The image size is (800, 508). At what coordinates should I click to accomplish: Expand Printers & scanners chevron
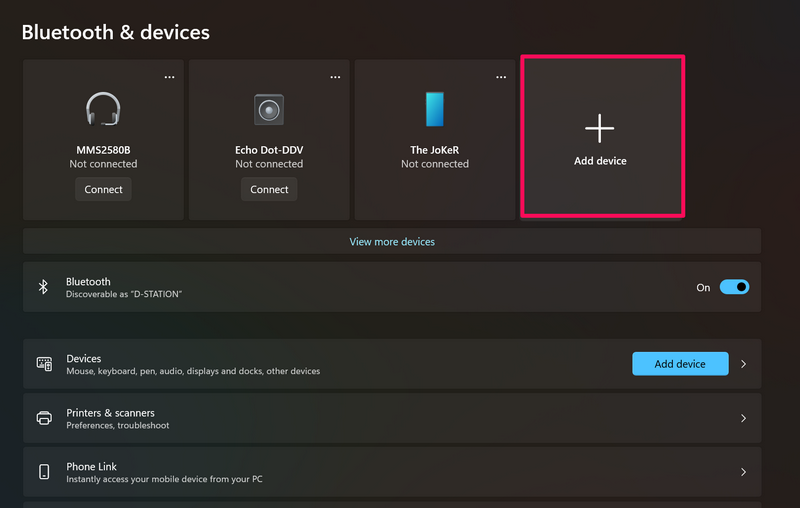pyautogui.click(x=743, y=418)
